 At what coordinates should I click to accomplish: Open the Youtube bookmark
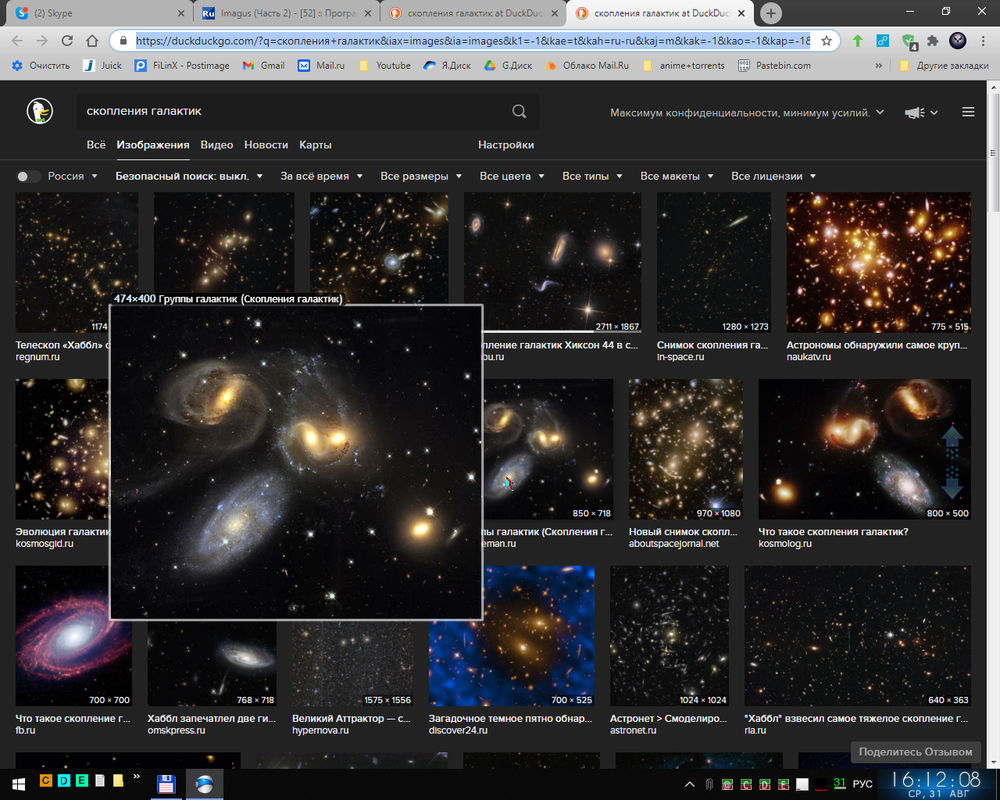(385, 66)
